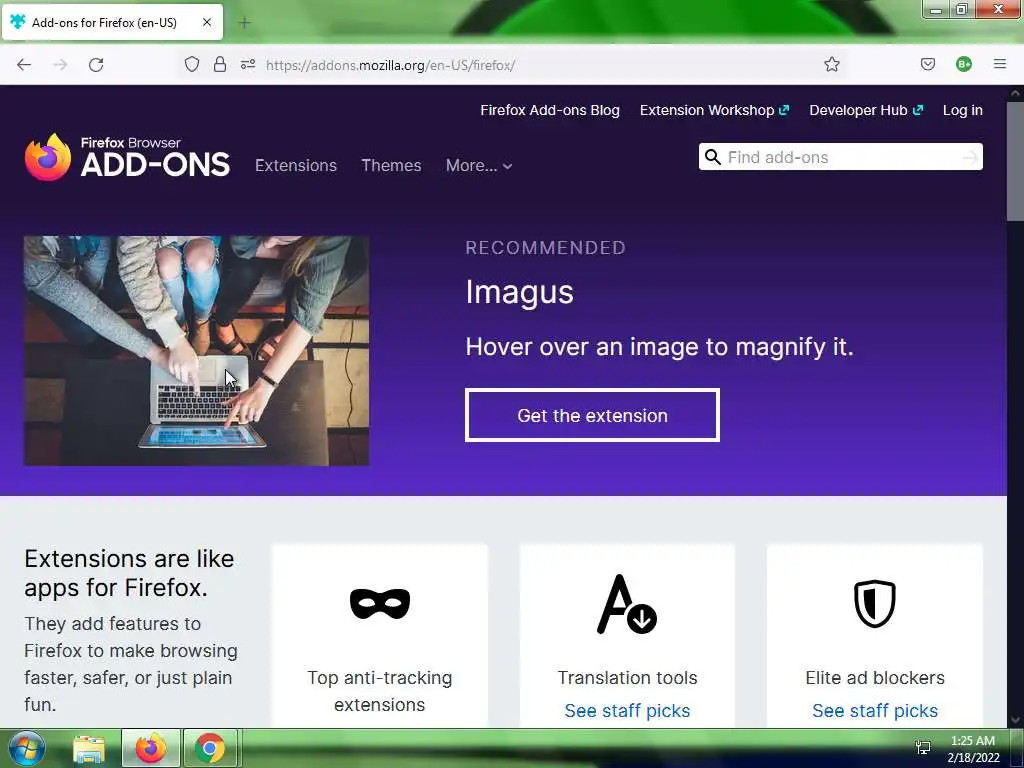Submit search with the arrow button
This screenshot has width=1024, height=768.
(970, 157)
